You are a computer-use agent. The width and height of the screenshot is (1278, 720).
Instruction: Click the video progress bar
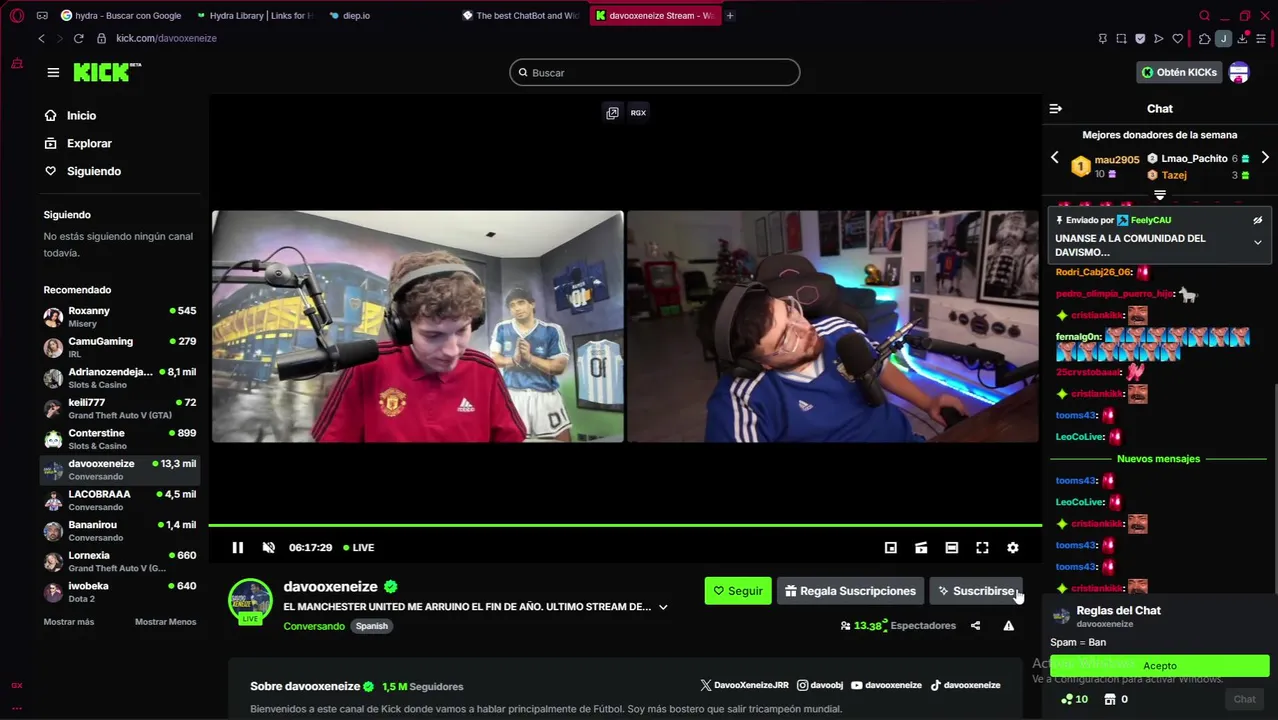[x=625, y=525]
